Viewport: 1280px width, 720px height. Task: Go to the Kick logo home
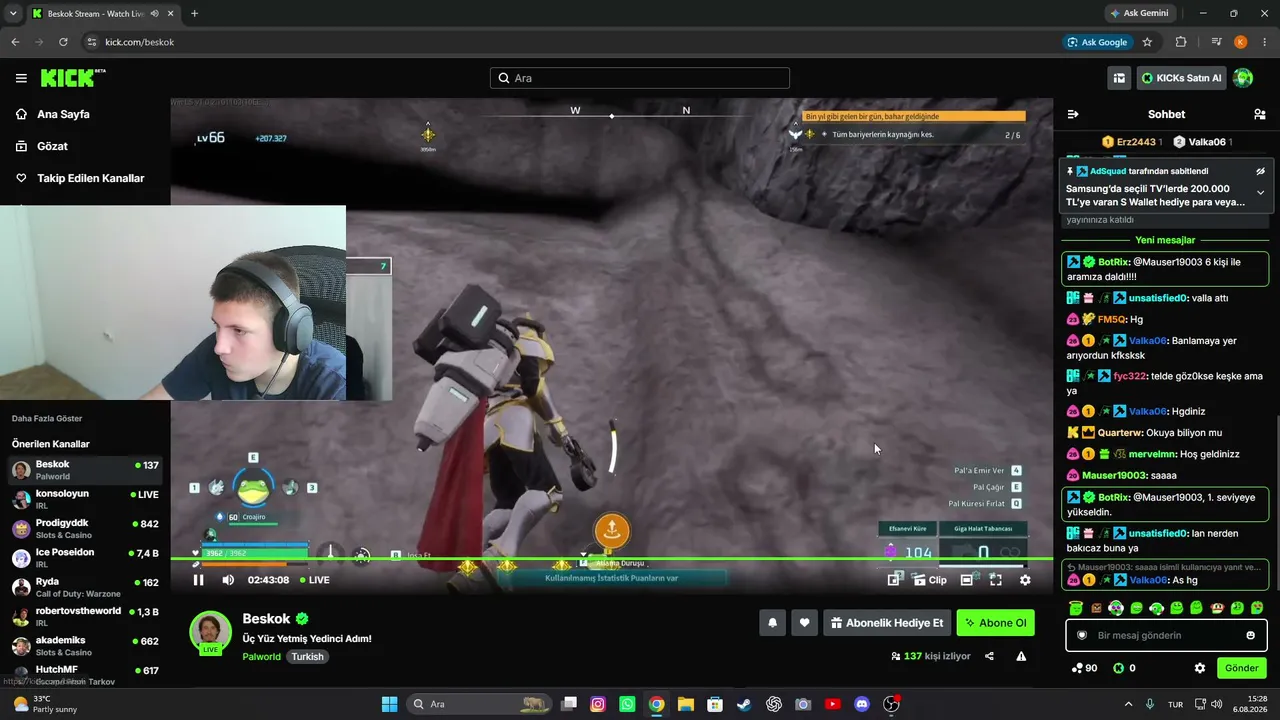click(x=72, y=78)
